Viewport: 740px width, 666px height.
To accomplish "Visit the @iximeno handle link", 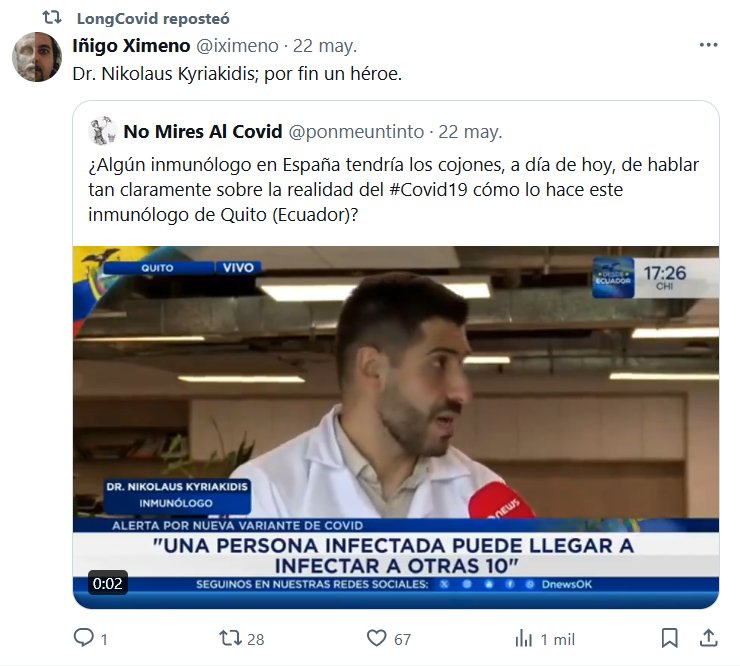I will tap(237, 46).
